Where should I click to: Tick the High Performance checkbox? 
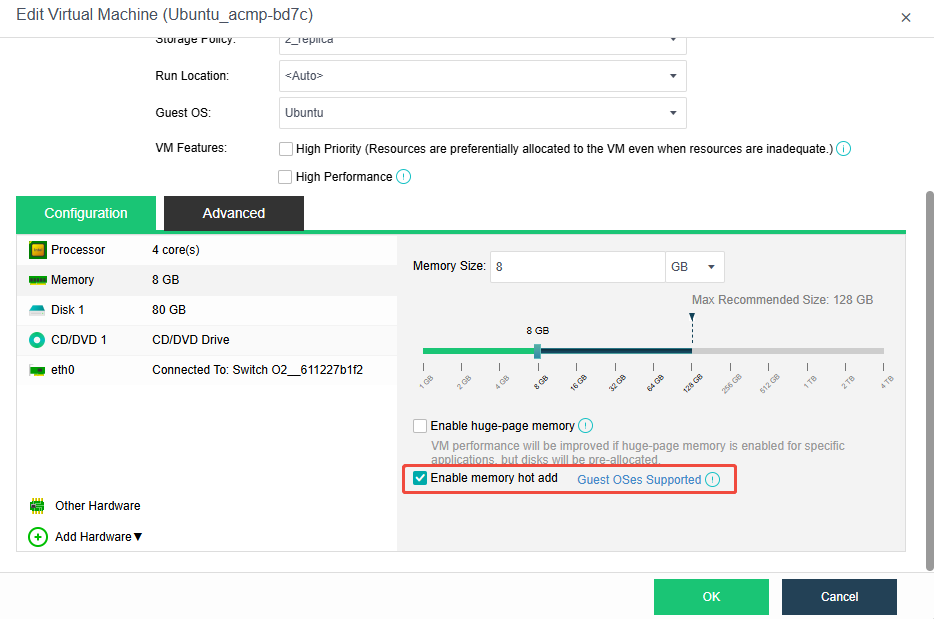coord(286,177)
